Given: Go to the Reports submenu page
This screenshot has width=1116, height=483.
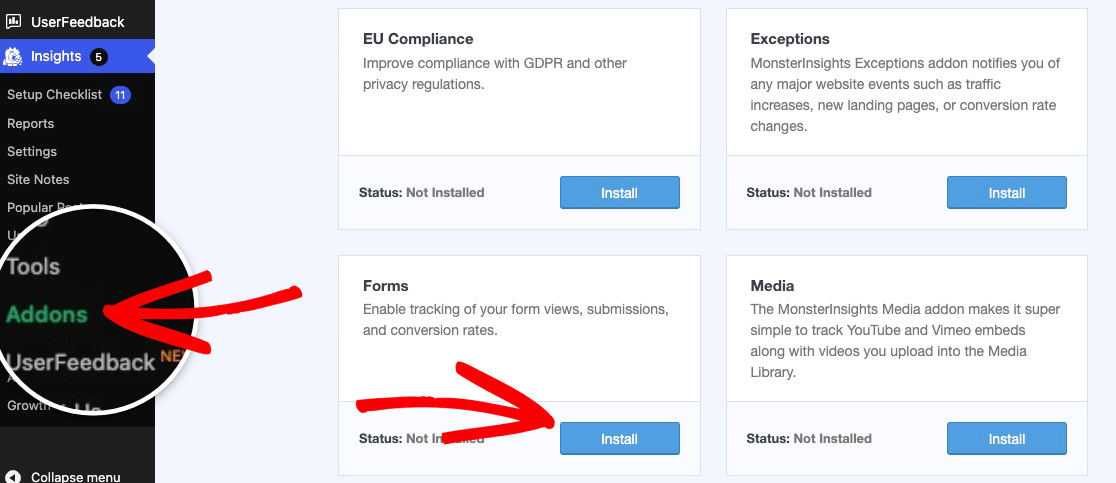Looking at the screenshot, I should pos(30,124).
